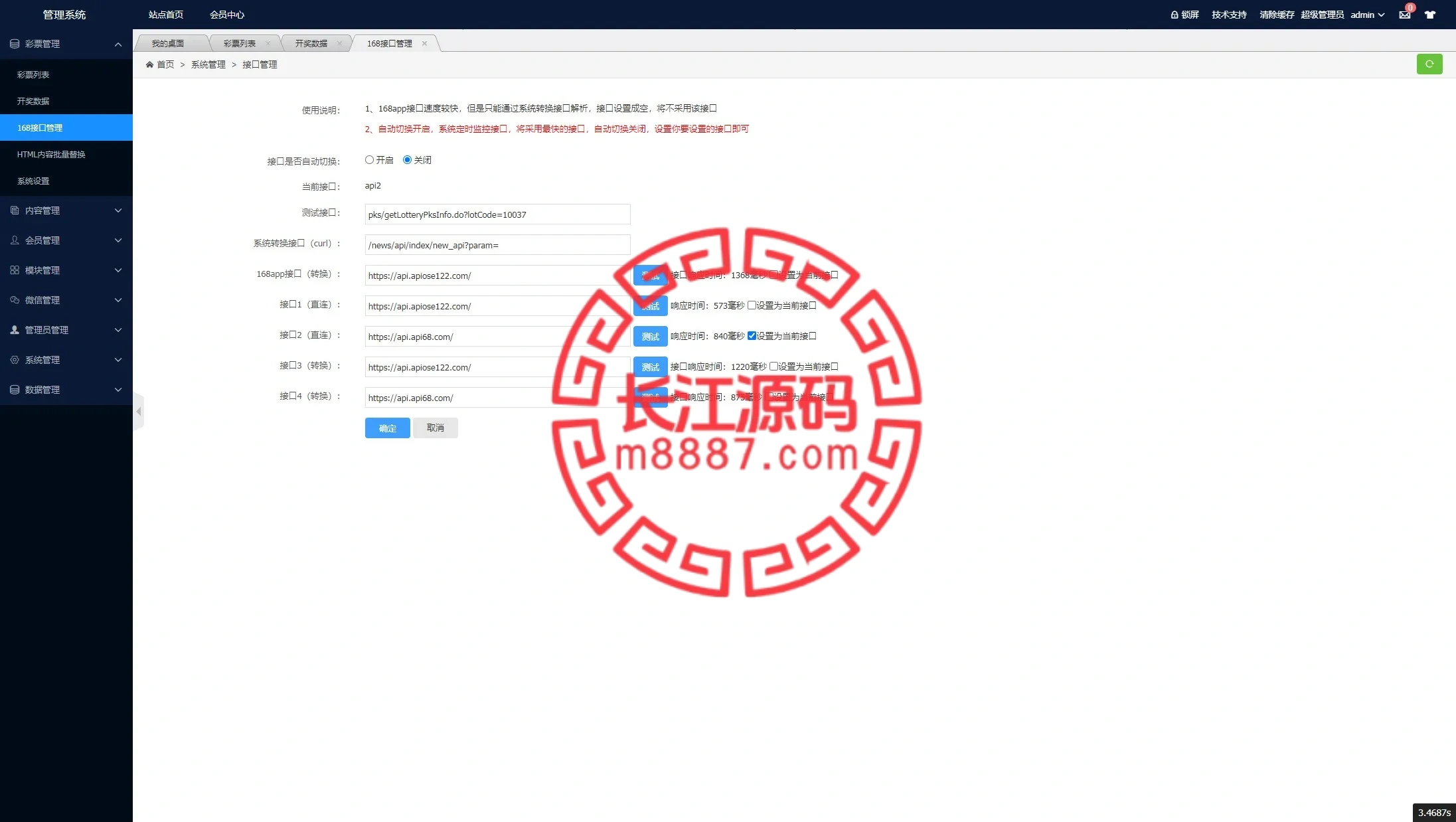
Task: Go to 站点首页 in the top bar
Action: pyautogui.click(x=166, y=15)
